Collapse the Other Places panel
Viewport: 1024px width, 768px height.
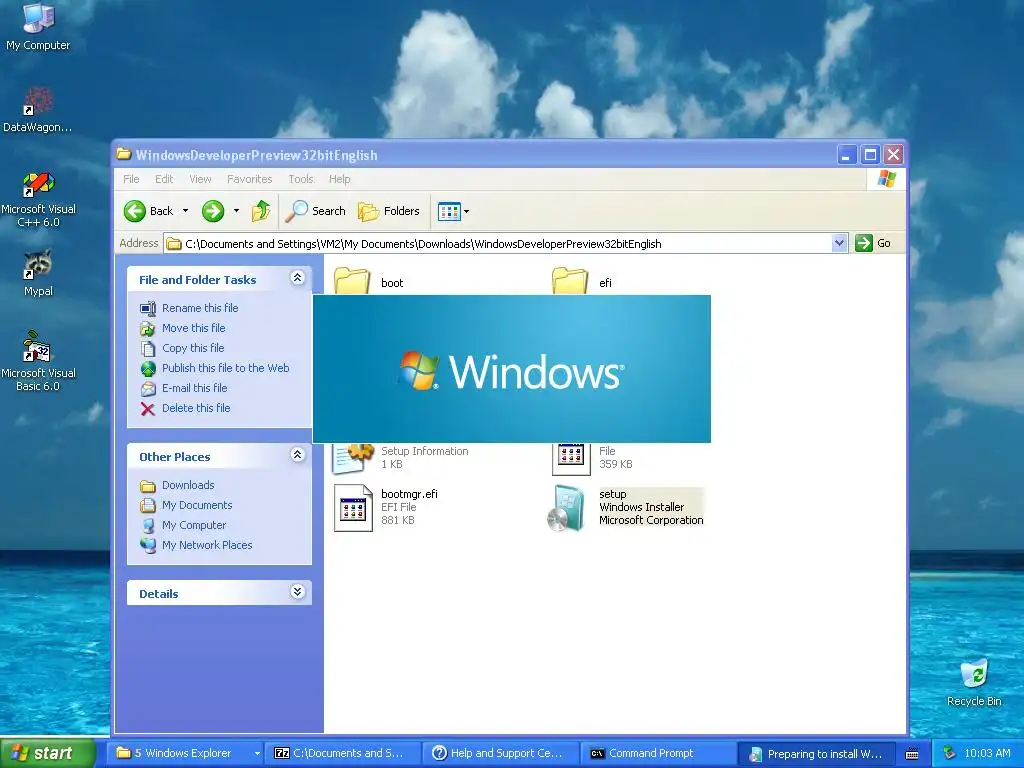coord(297,455)
